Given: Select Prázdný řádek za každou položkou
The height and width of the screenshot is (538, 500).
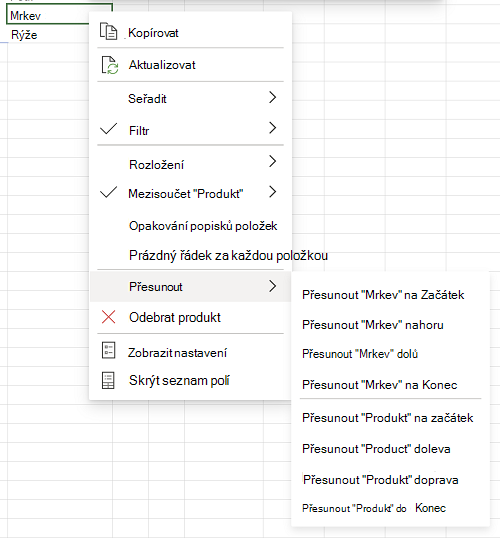Looking at the screenshot, I should [229, 256].
